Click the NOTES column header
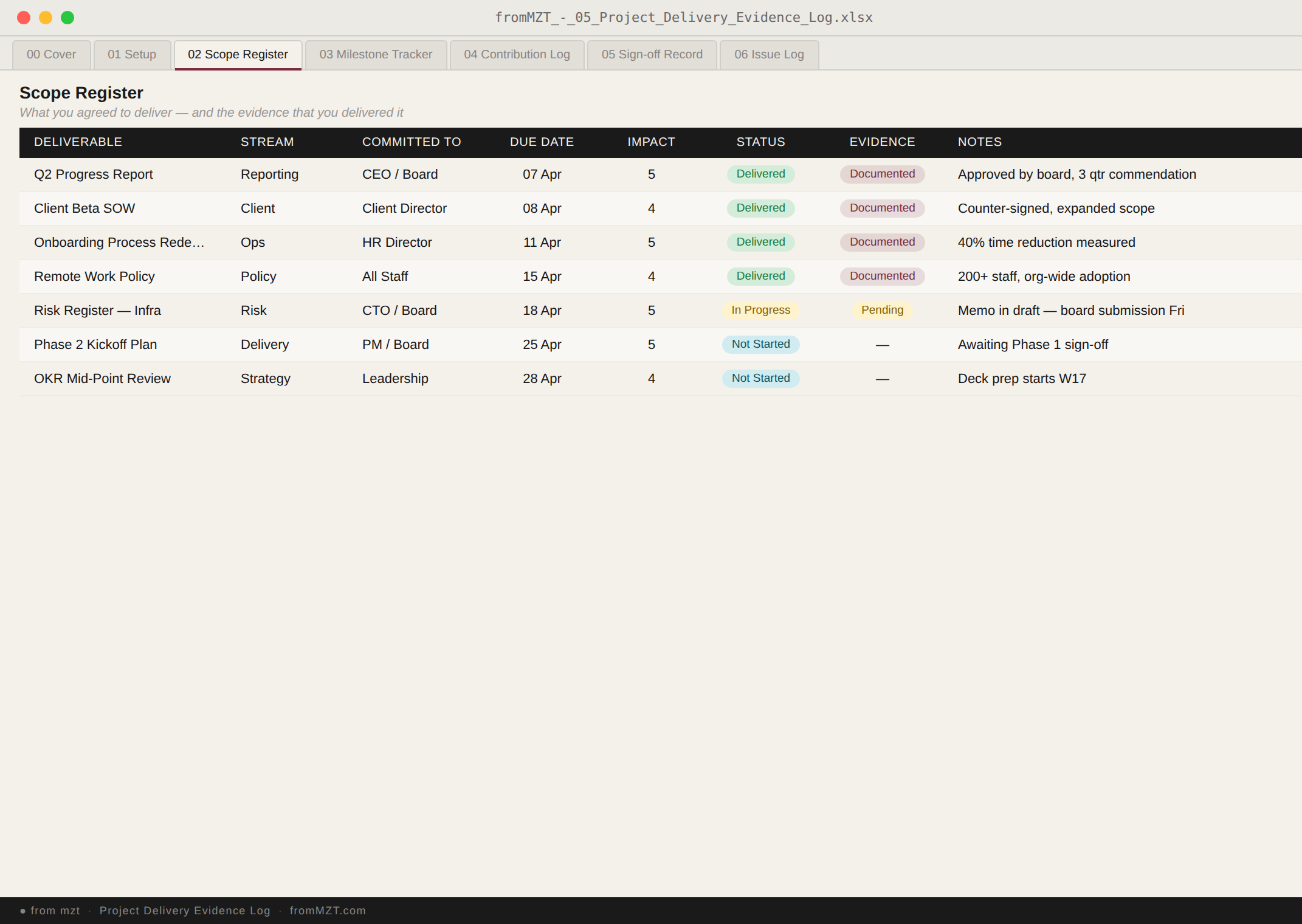 [979, 142]
